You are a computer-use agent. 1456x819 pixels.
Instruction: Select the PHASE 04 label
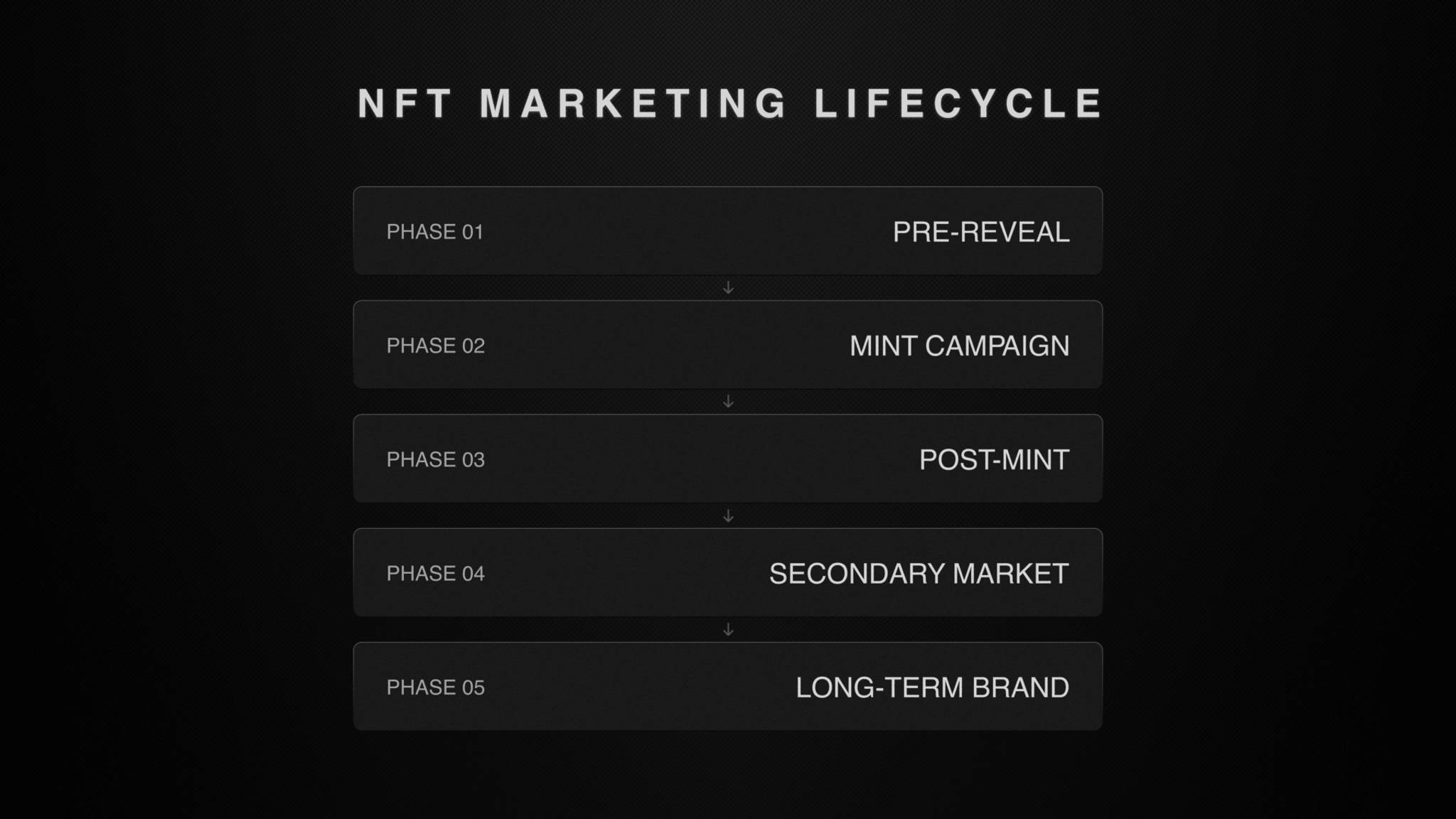point(436,573)
